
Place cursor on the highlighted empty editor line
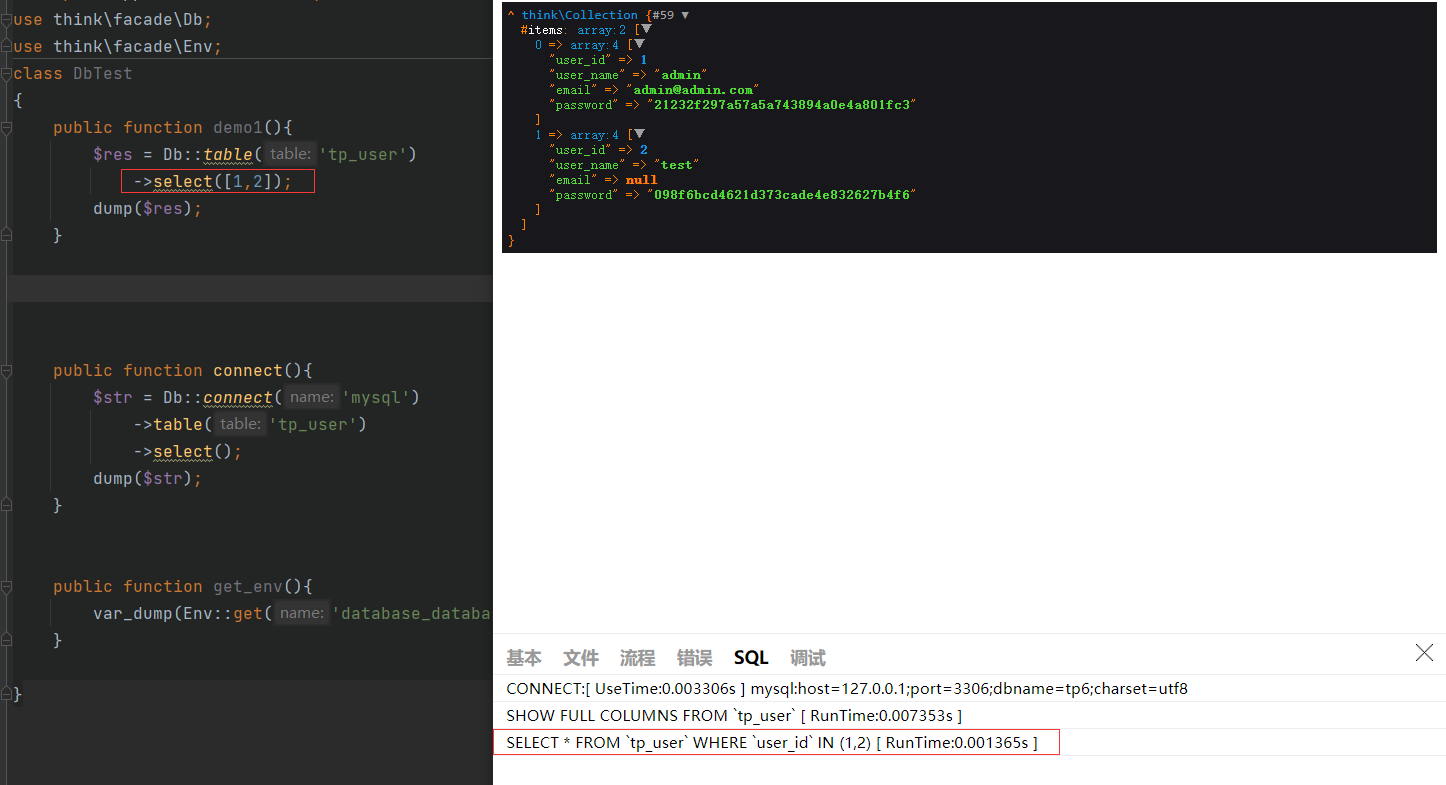250,289
